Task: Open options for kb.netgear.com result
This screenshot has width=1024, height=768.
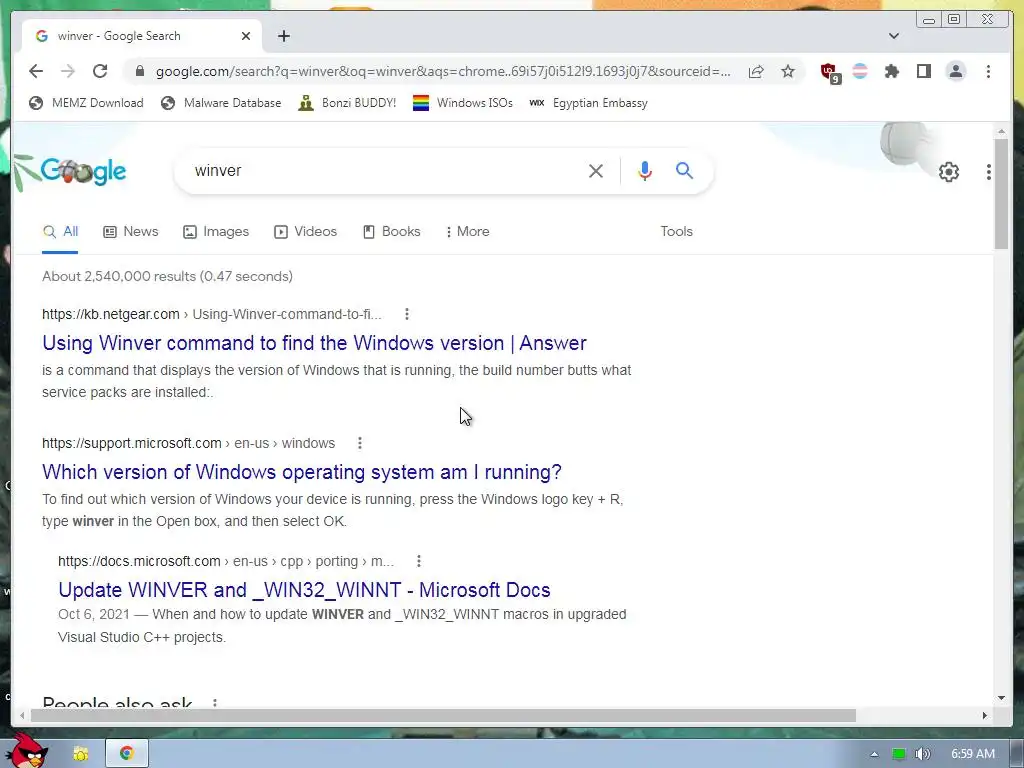Action: (x=407, y=314)
